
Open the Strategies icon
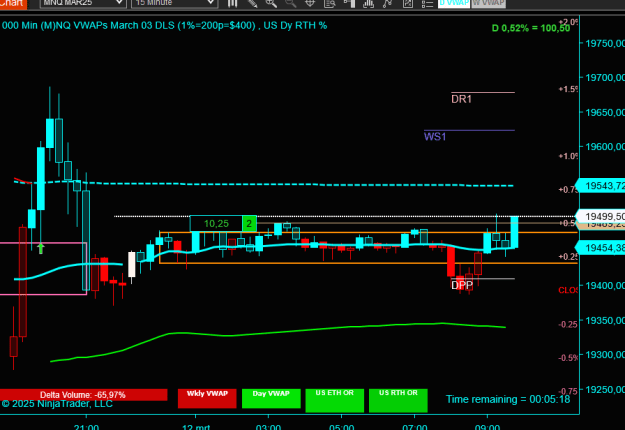387,4
